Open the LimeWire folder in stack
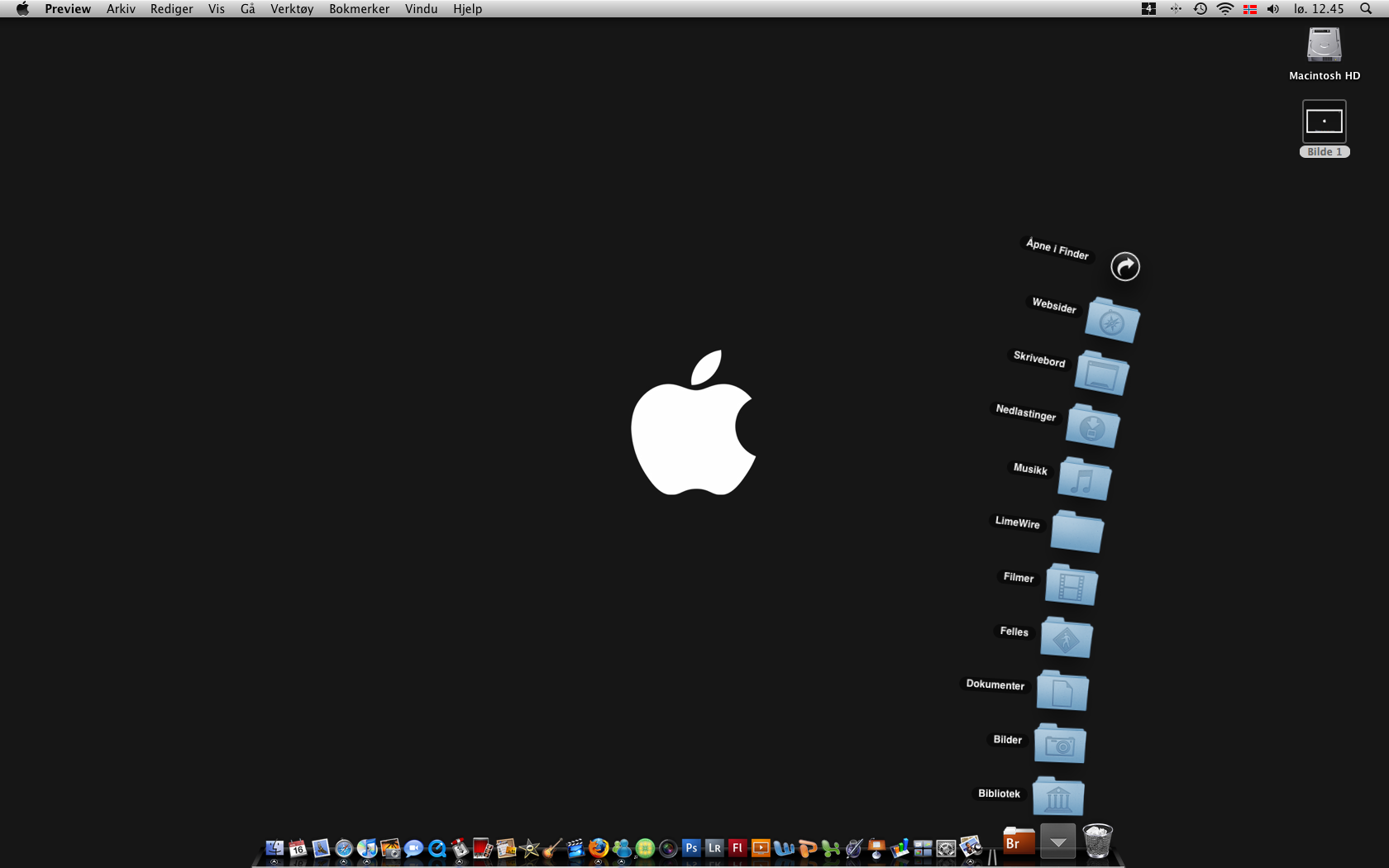 click(x=1077, y=532)
